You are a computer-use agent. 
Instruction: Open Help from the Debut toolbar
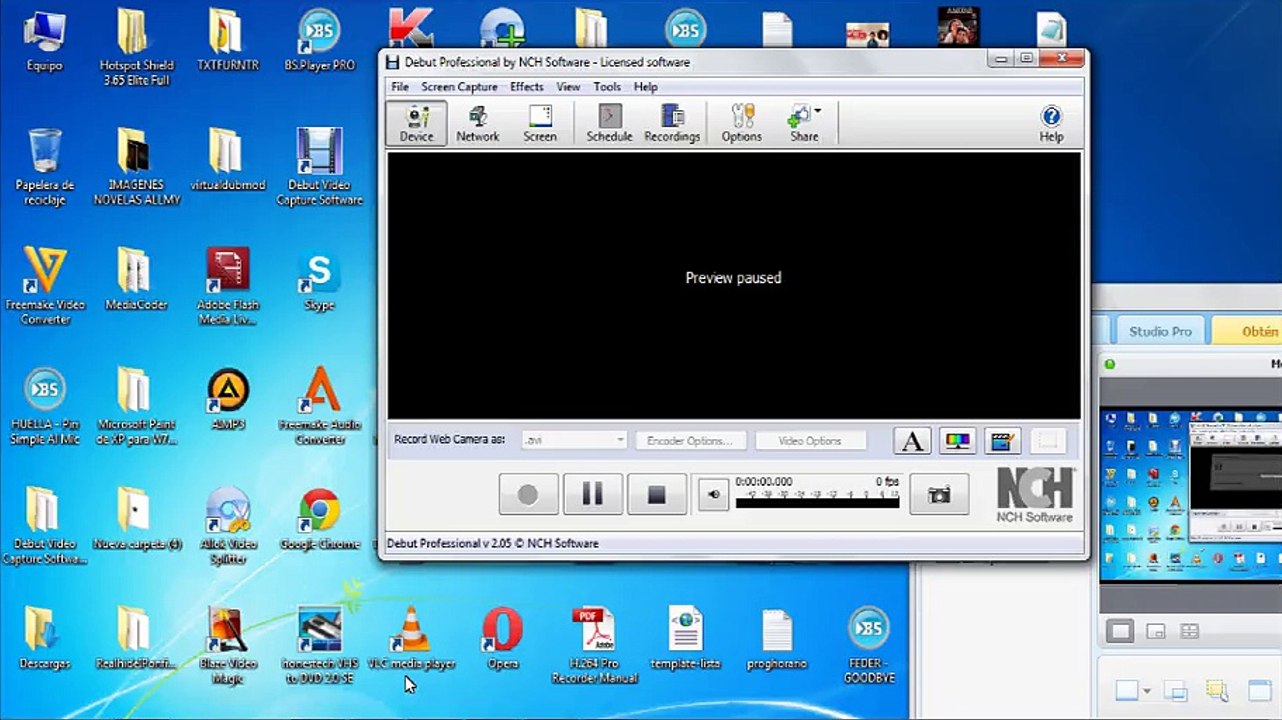(1051, 124)
